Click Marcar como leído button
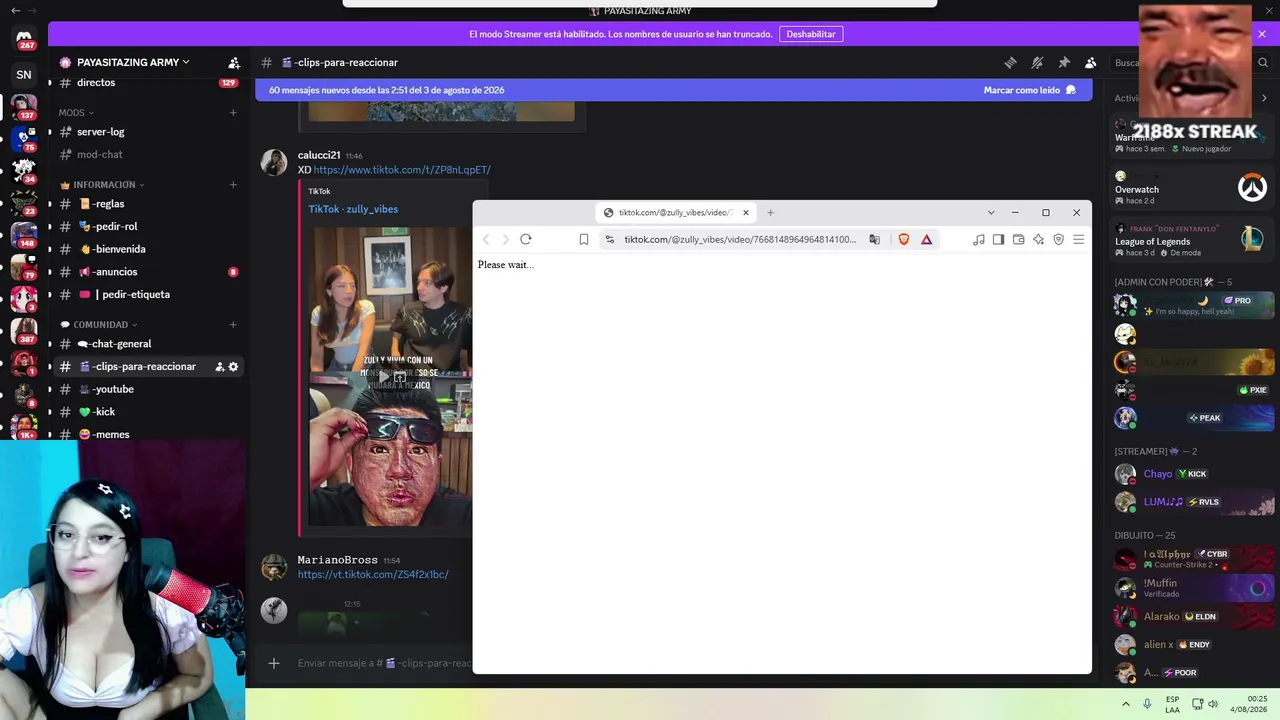This screenshot has height=720, width=1280. pos(1030,90)
